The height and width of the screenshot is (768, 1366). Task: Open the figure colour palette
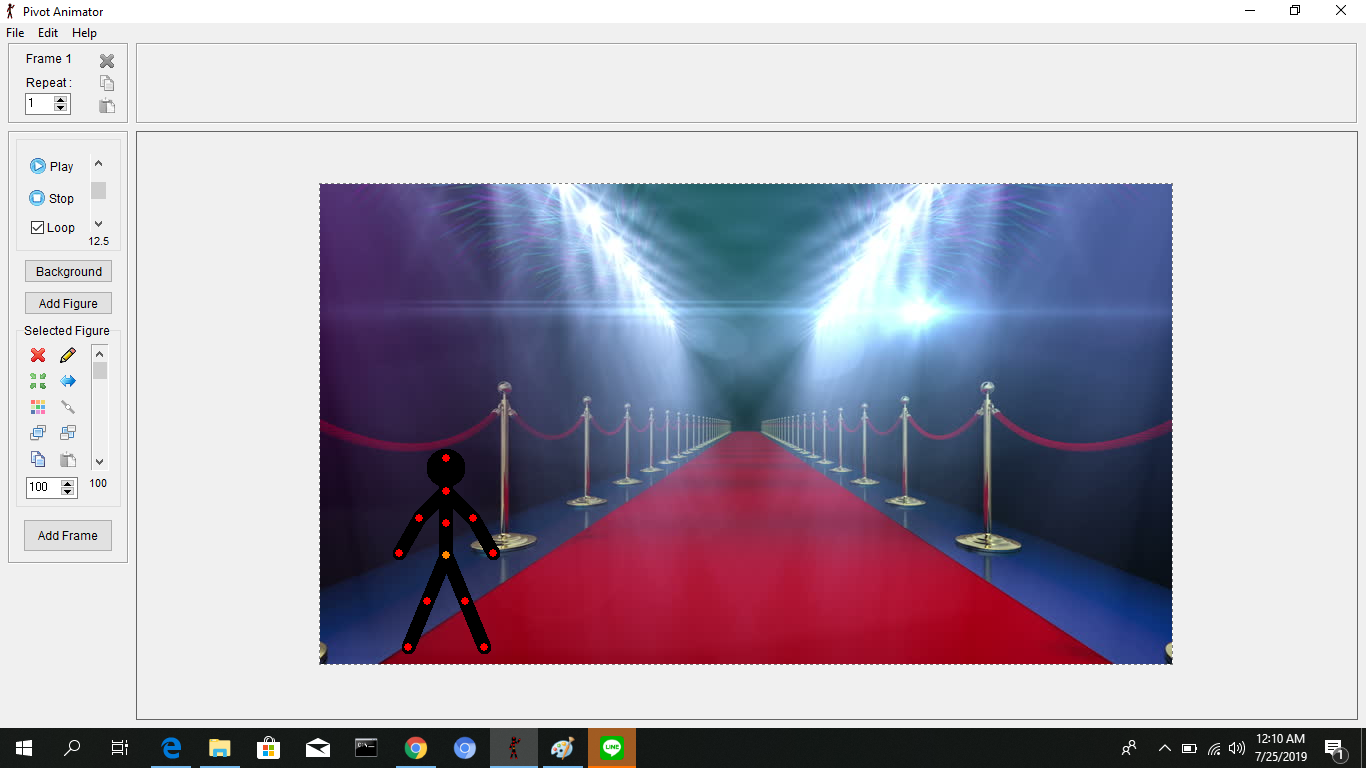tap(37, 407)
